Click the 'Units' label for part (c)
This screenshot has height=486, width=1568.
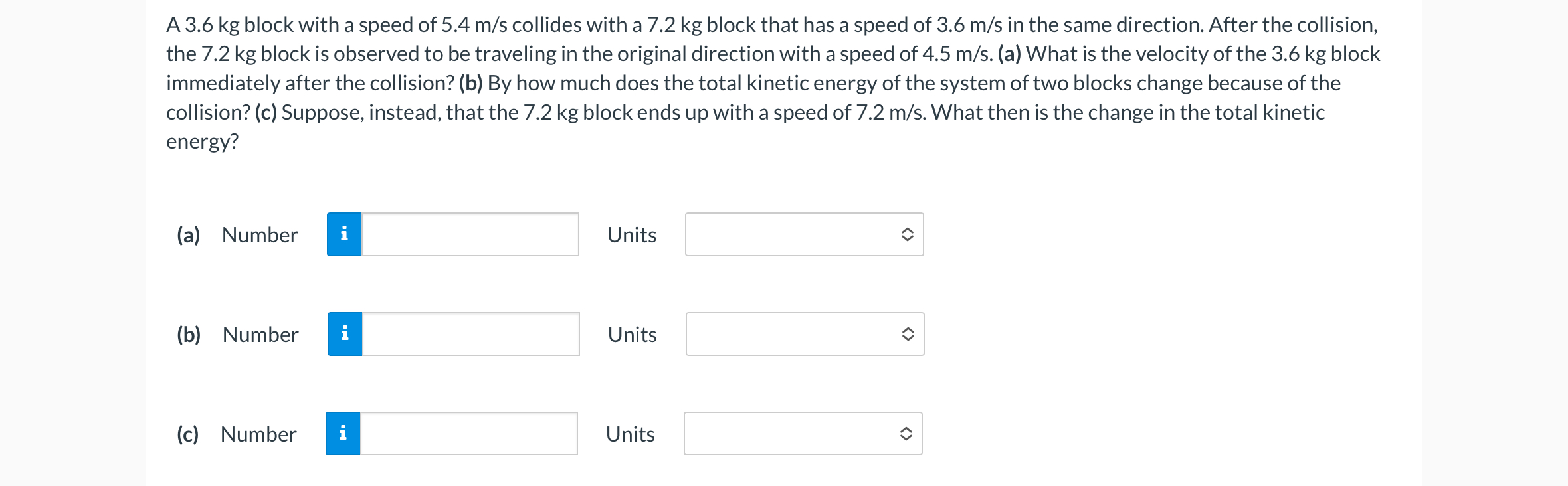[629, 434]
